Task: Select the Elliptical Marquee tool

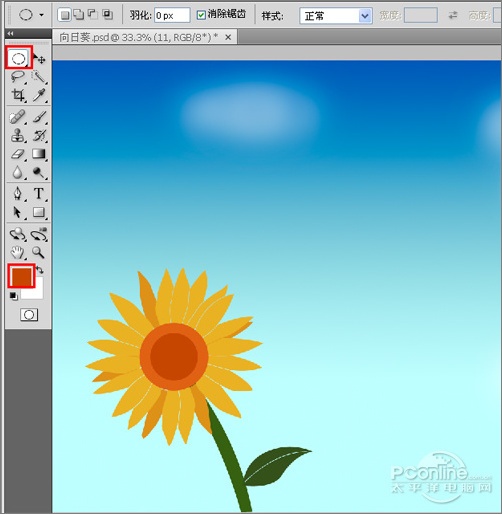Action: tap(19, 58)
